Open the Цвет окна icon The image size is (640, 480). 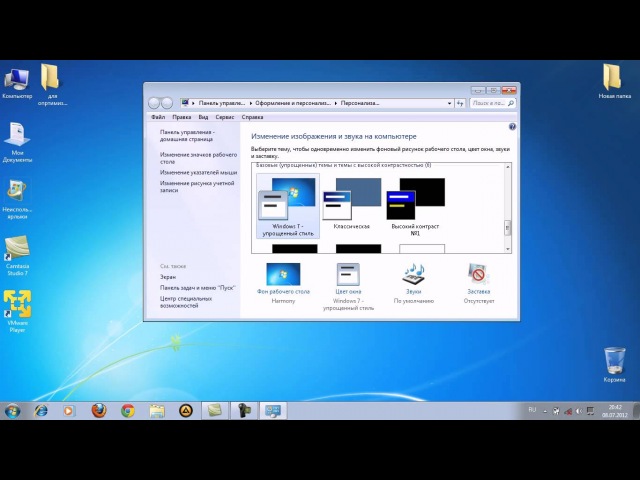(347, 274)
